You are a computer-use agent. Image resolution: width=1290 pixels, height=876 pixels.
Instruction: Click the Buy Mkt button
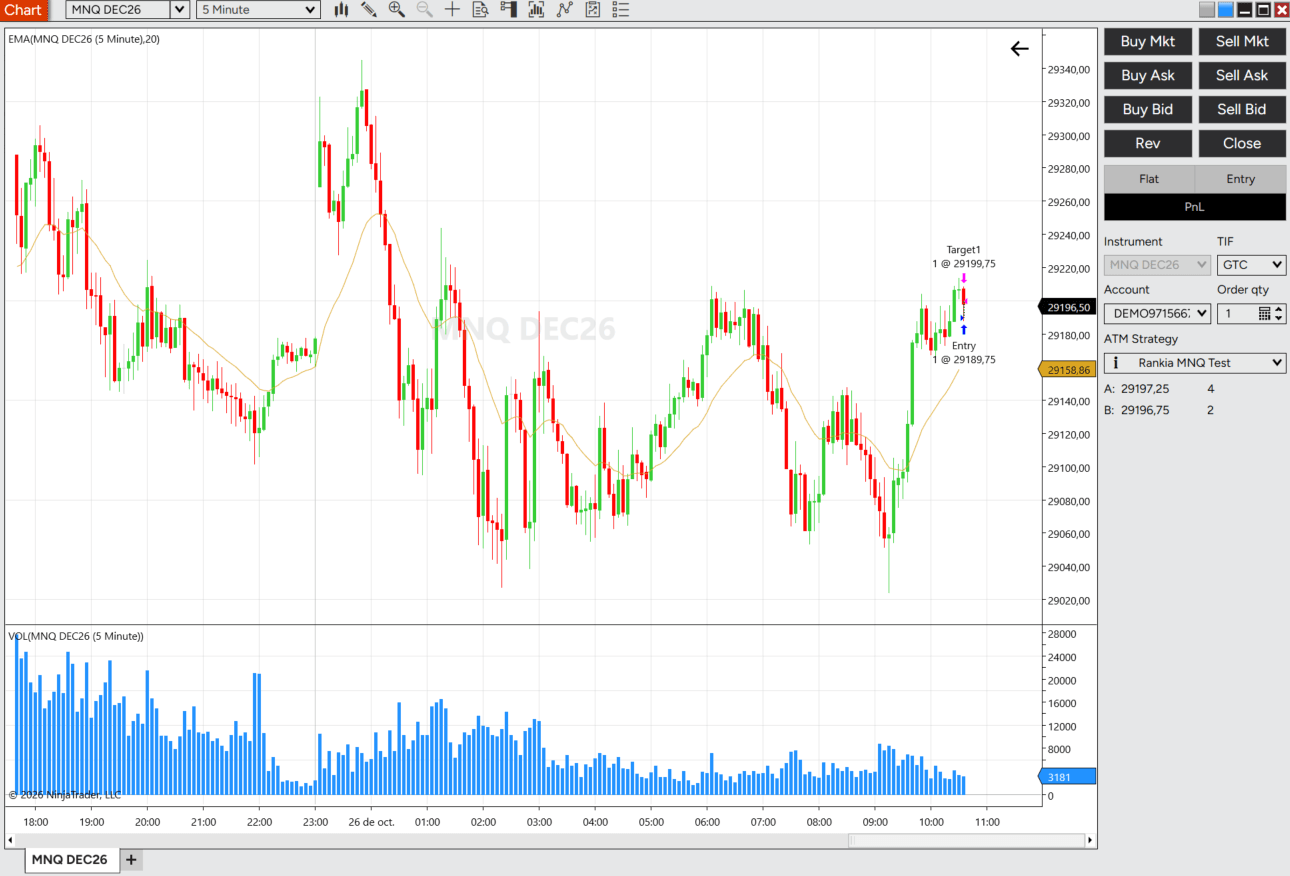(1148, 41)
